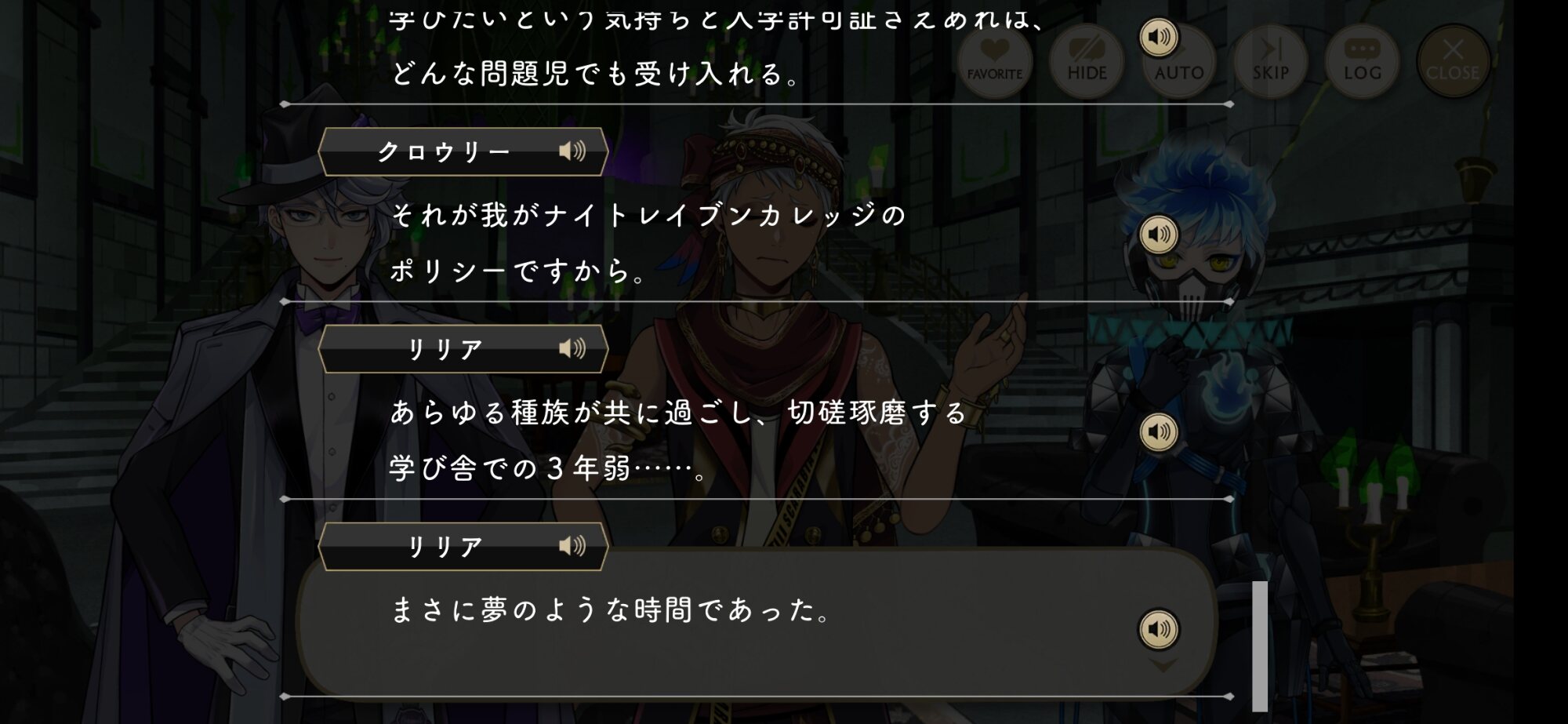The width and height of the screenshot is (1568, 724).
Task: Tap the line まさに夢のような時間であった
Action: (610, 609)
